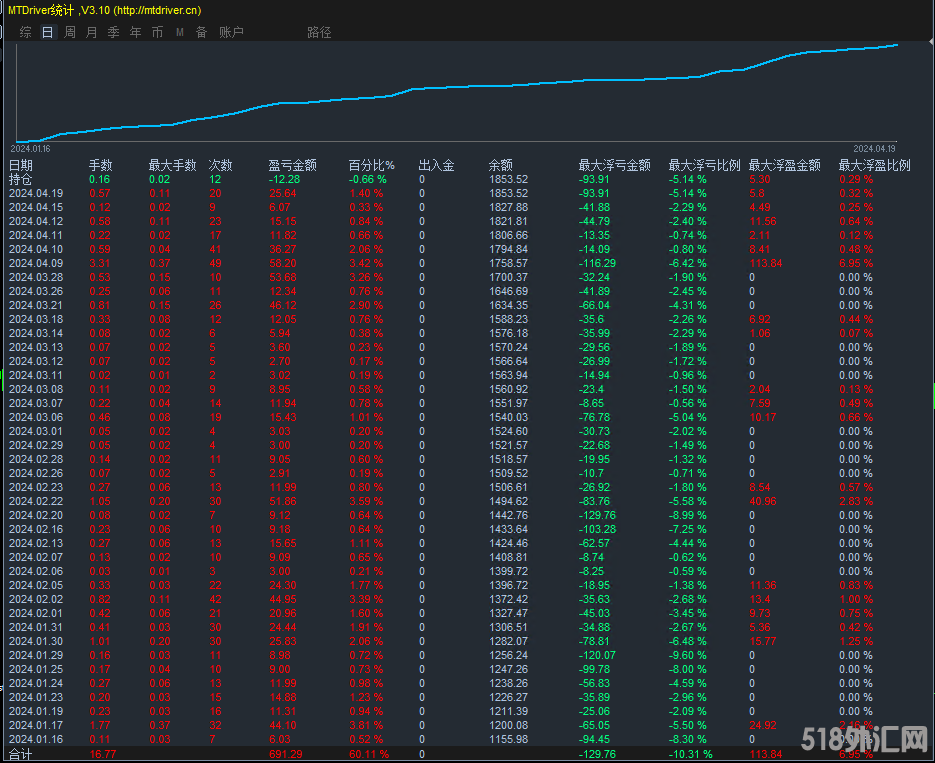Select the 日 daily statistics tab
The image size is (935, 763).
[x=48, y=32]
